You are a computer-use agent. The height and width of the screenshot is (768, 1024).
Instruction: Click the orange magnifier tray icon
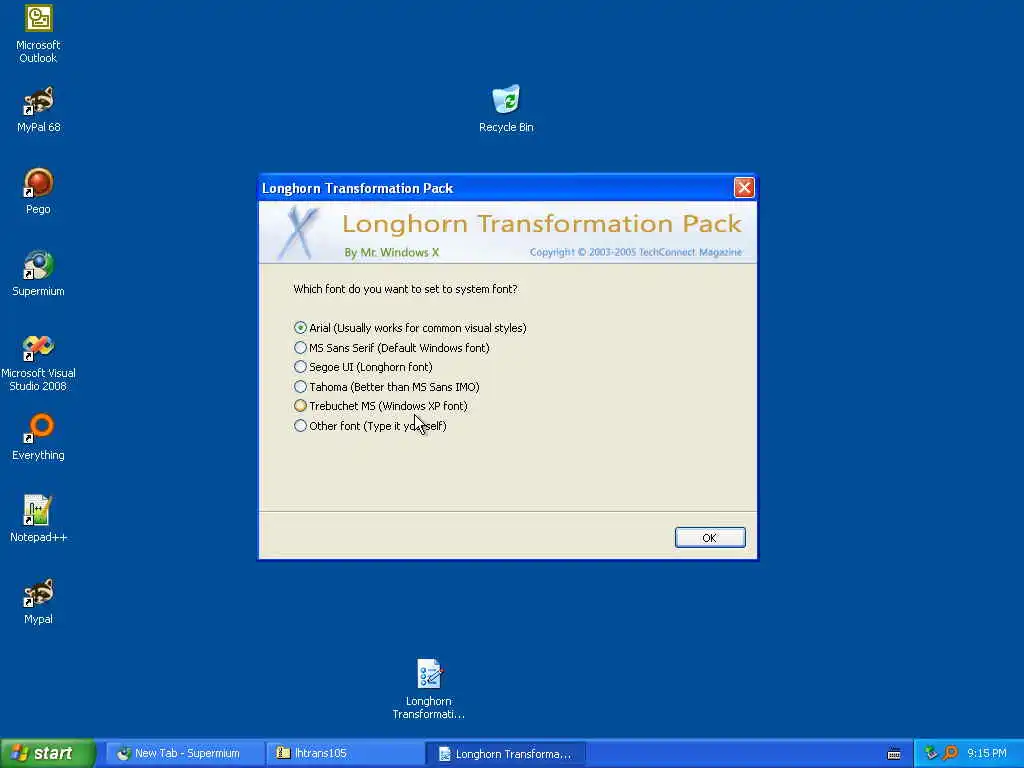coord(950,753)
